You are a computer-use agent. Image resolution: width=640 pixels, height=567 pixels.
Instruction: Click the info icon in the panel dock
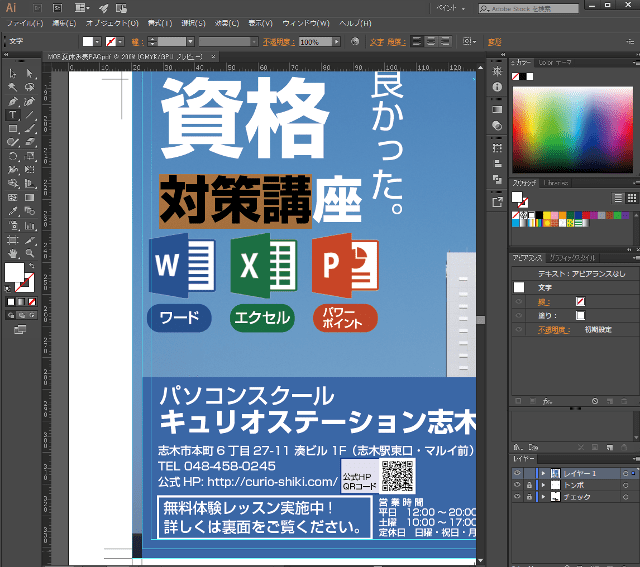point(497,87)
